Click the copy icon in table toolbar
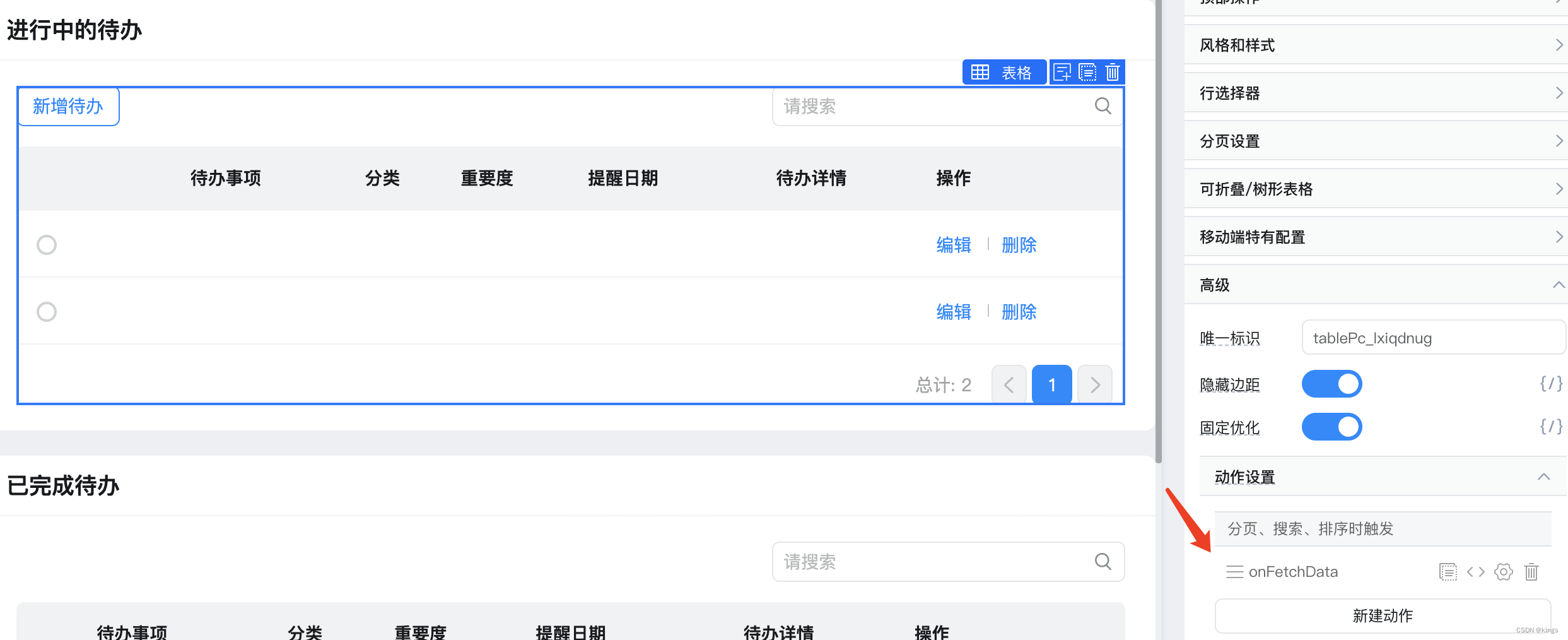The height and width of the screenshot is (640, 1568). tap(1087, 73)
